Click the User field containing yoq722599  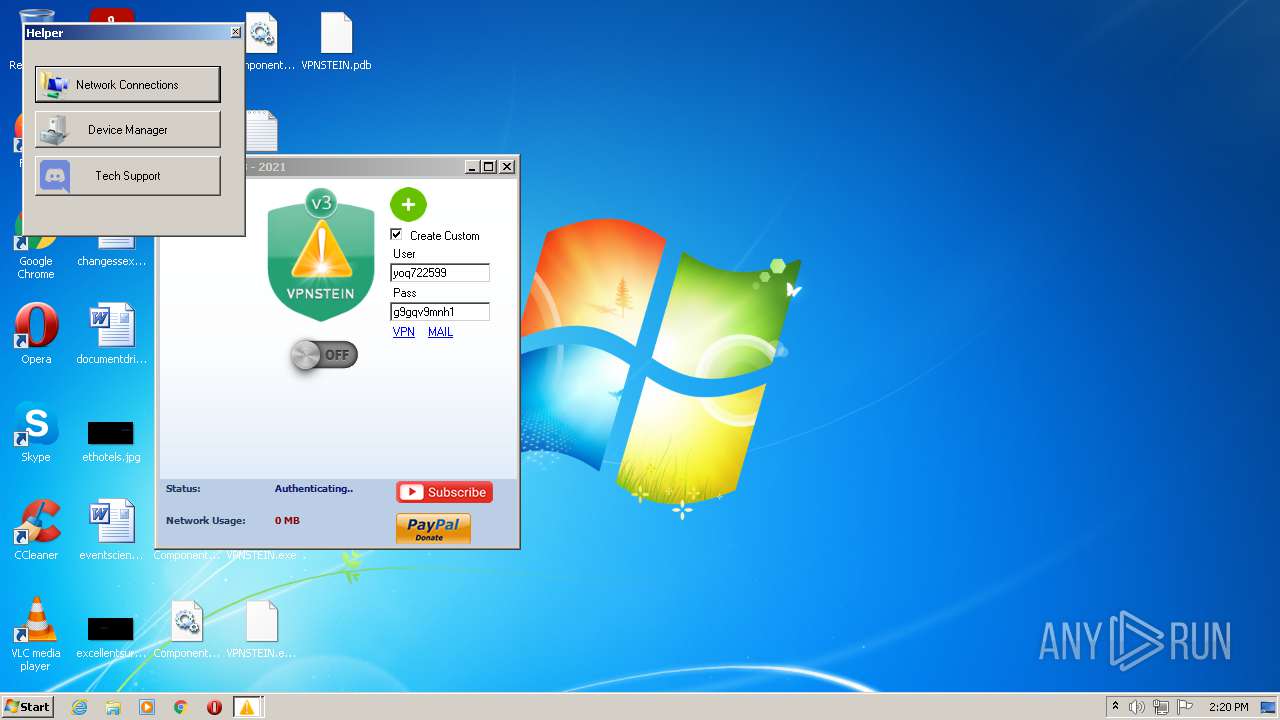coord(440,272)
